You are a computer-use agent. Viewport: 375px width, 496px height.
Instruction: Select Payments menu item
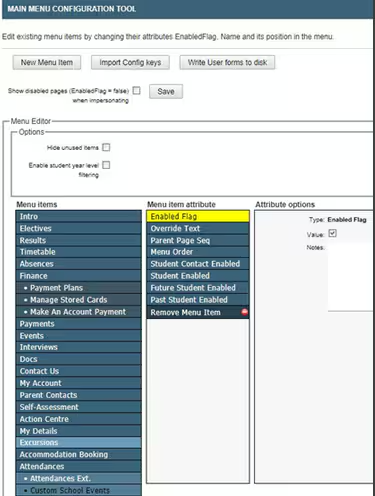(79, 324)
